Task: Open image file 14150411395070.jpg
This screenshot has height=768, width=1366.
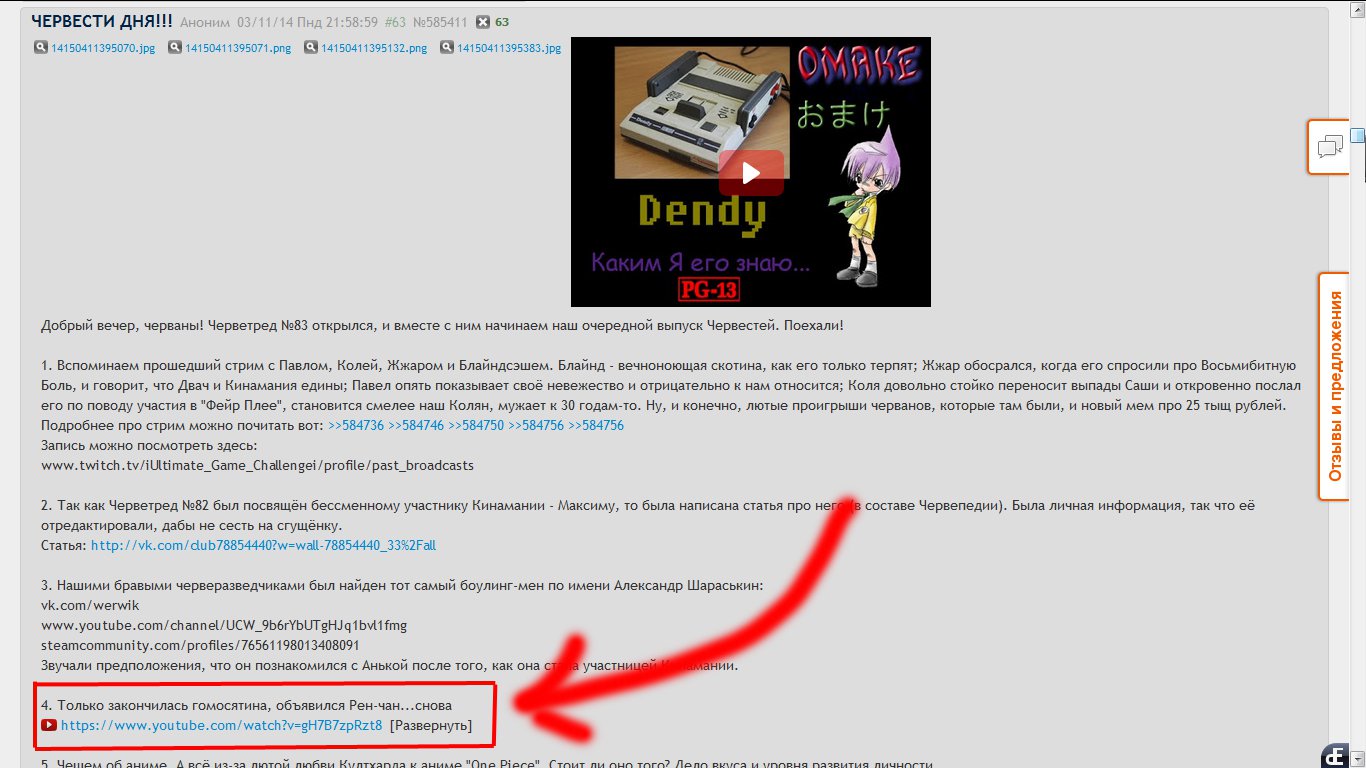Action: coord(103,48)
